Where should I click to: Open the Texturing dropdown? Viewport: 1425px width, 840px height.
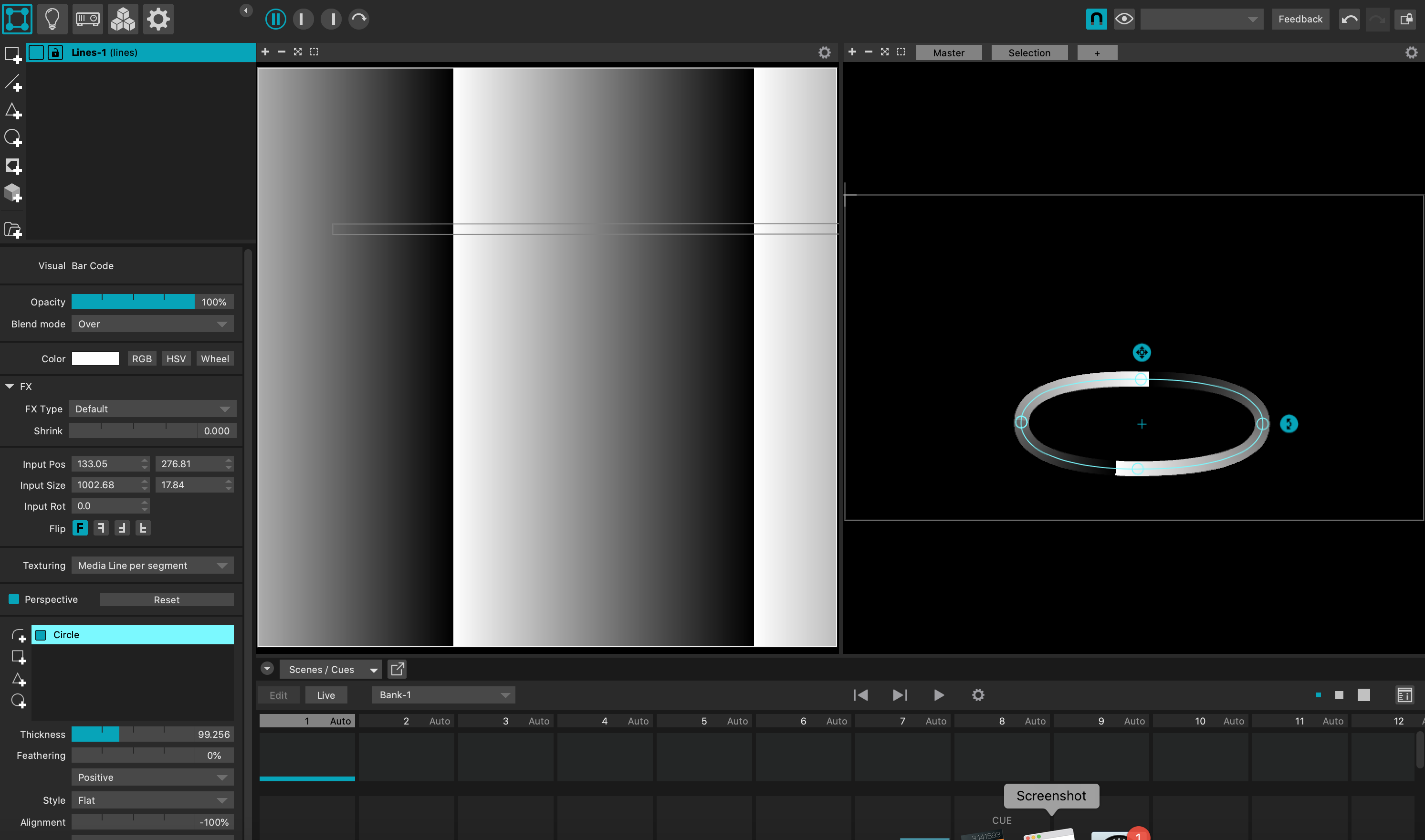[x=152, y=565]
